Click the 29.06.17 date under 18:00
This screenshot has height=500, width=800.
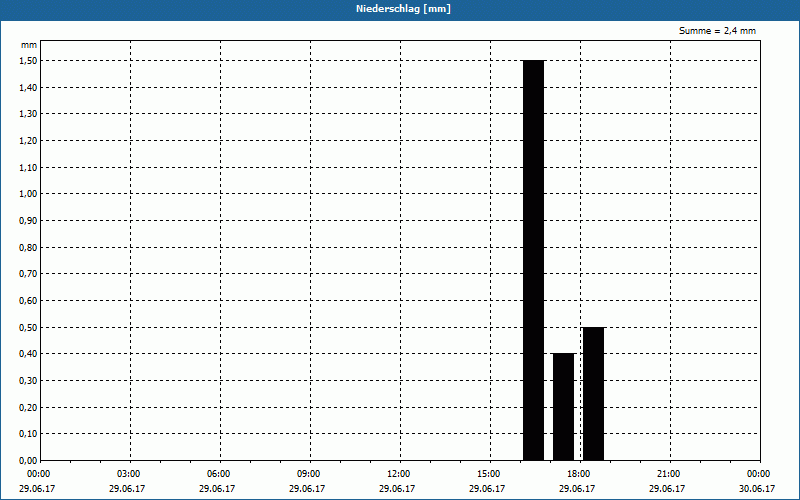click(x=577, y=489)
